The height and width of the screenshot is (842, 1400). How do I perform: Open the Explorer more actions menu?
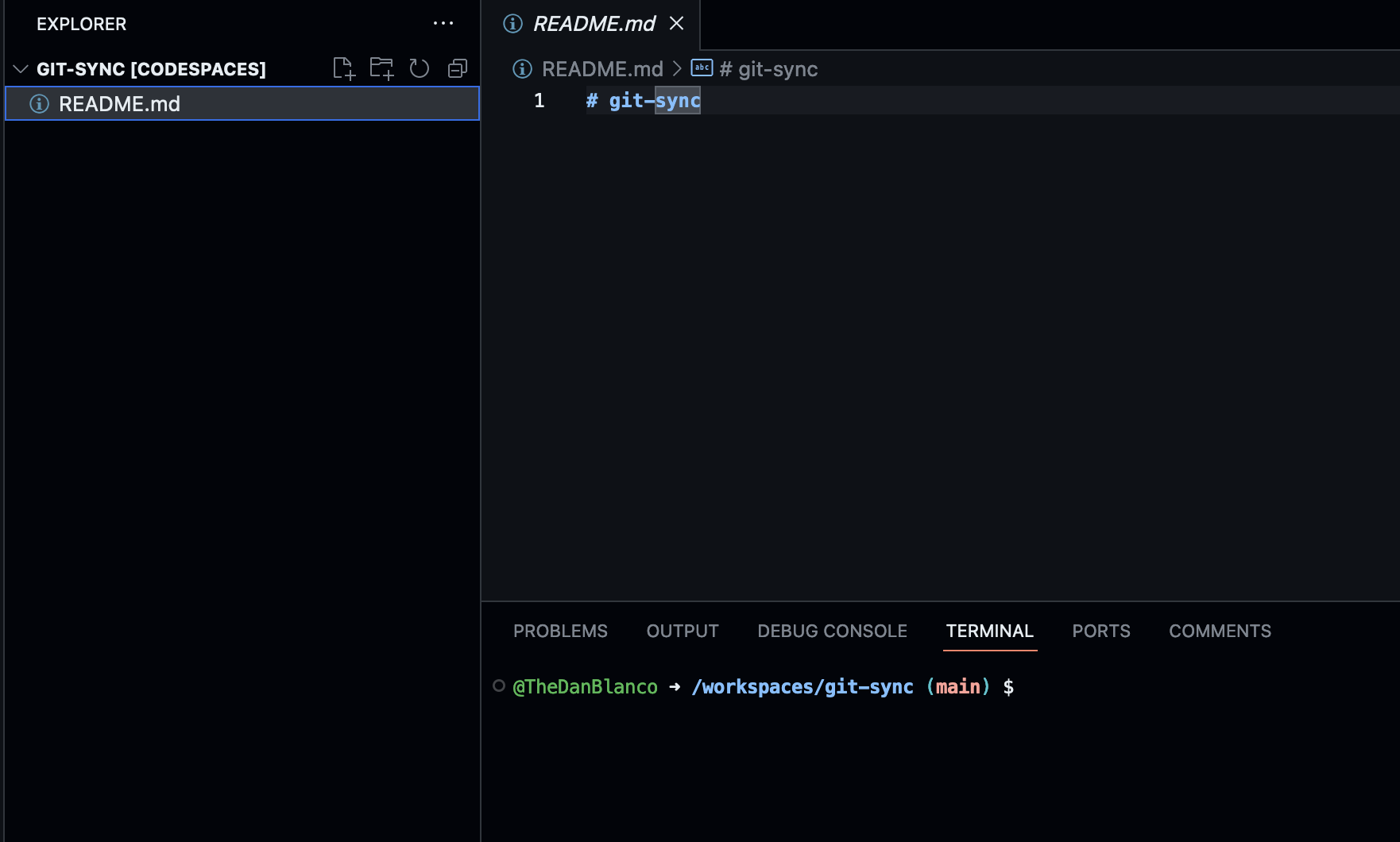pyautogui.click(x=443, y=23)
